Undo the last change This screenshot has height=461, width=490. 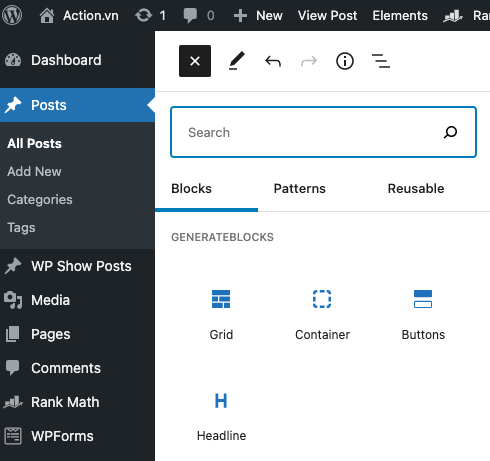(x=273, y=61)
